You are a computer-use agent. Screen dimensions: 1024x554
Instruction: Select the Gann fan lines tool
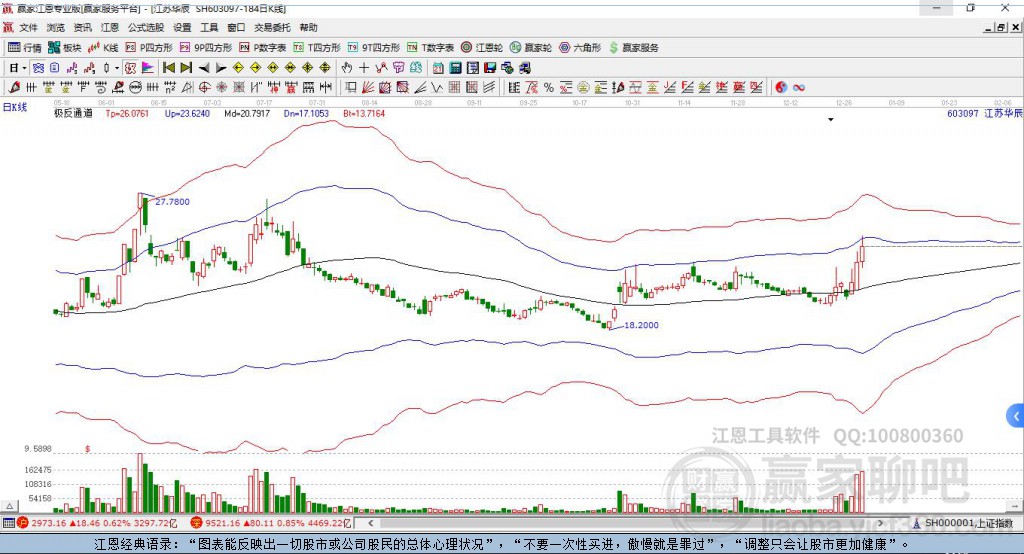coord(369,87)
